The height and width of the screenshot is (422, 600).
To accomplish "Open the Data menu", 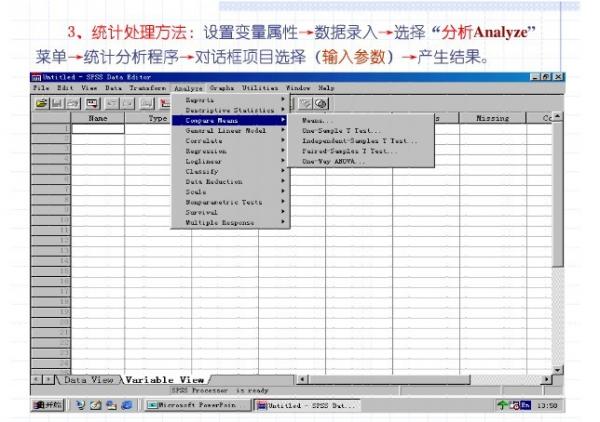I will click(x=113, y=88).
